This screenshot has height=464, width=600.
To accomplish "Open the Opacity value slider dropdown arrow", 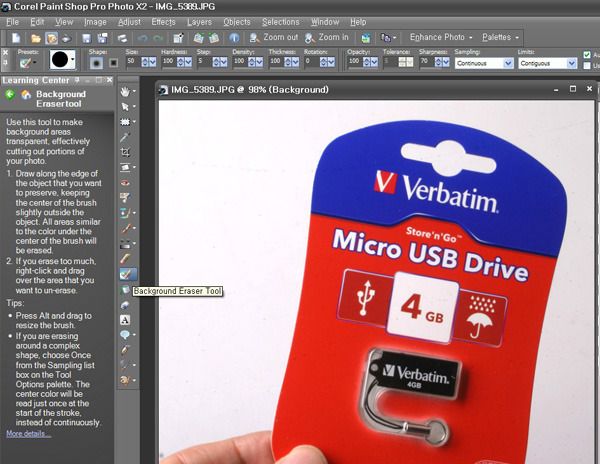I will coord(374,62).
